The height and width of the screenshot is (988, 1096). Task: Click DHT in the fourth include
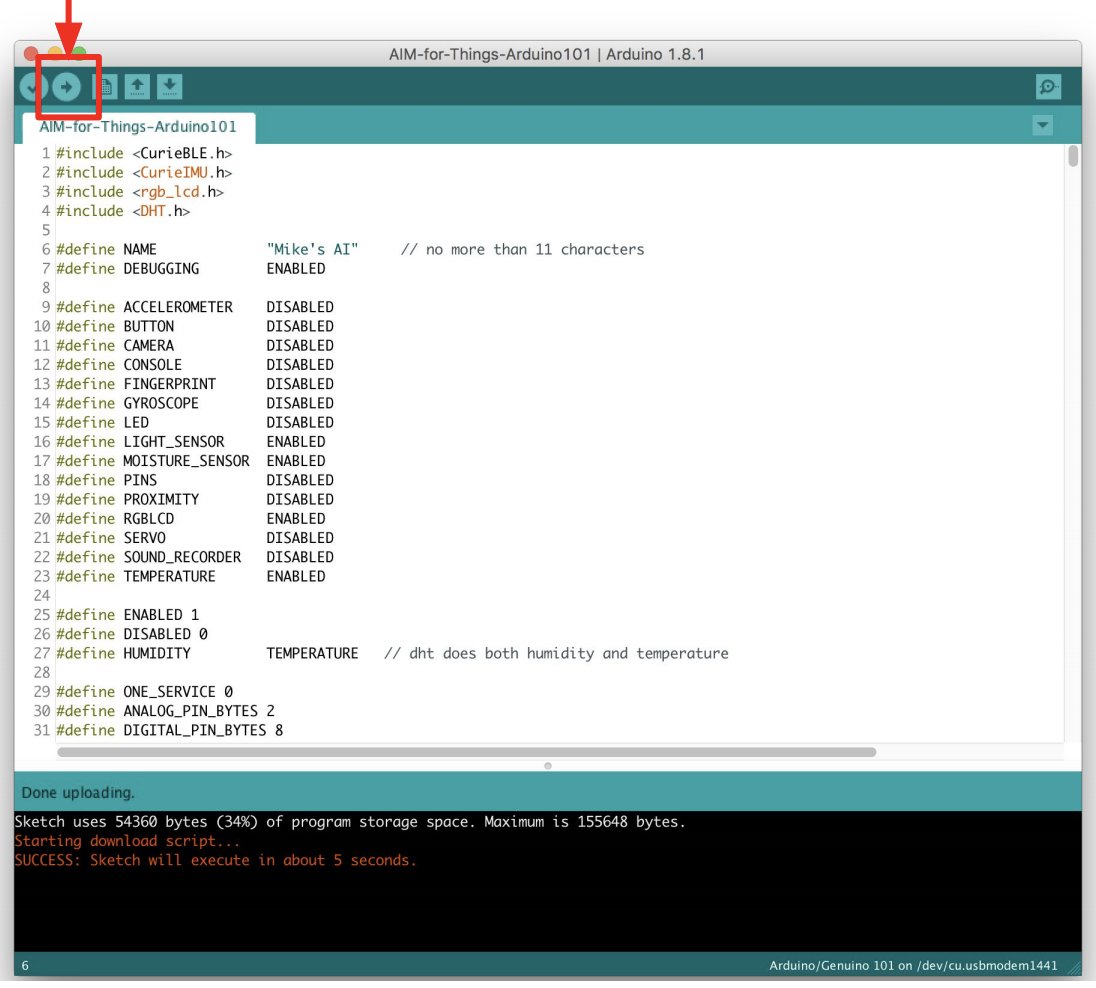152,211
